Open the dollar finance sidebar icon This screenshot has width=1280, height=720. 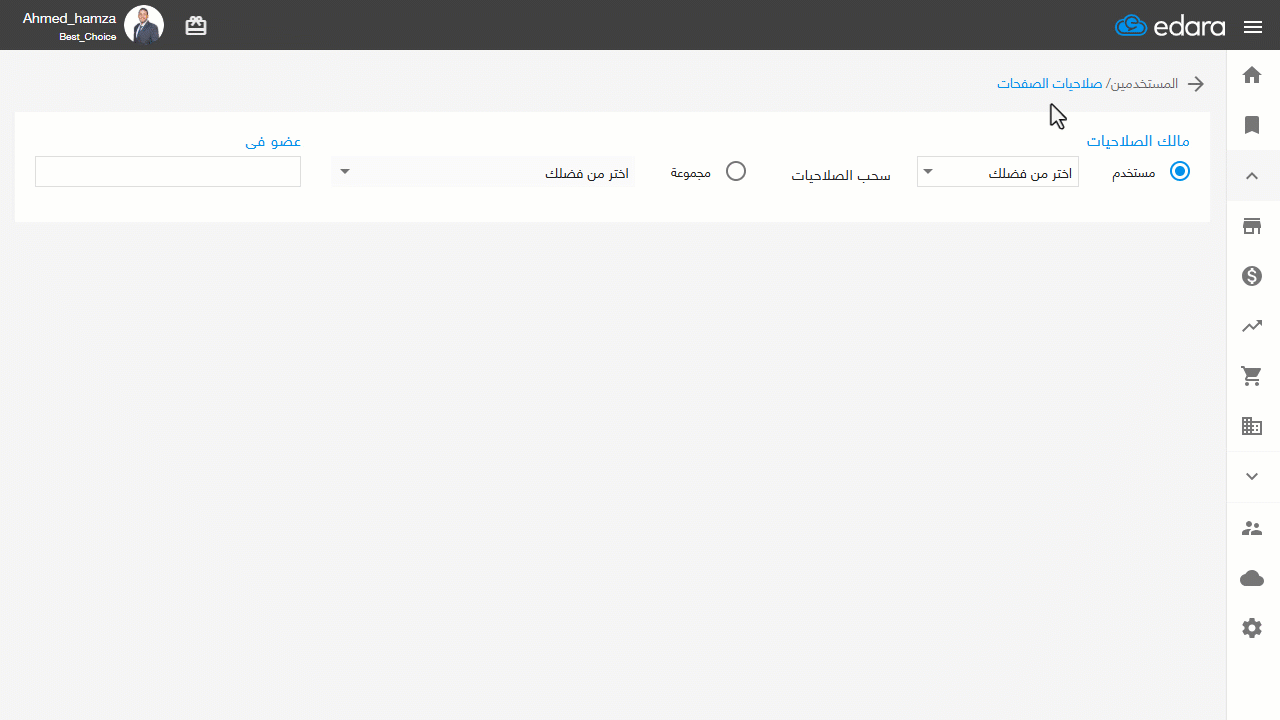point(1252,276)
